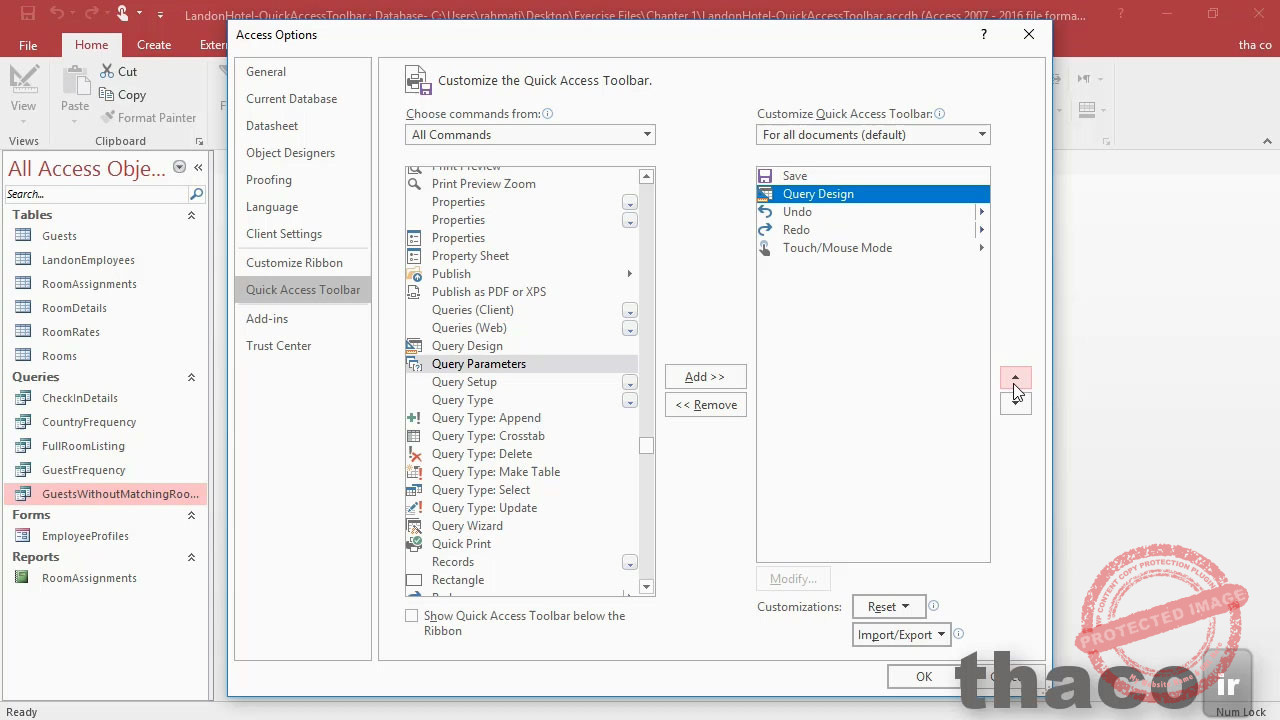Click the Move Up arrow button
This screenshot has width=1280, height=720.
[x=1016, y=378]
